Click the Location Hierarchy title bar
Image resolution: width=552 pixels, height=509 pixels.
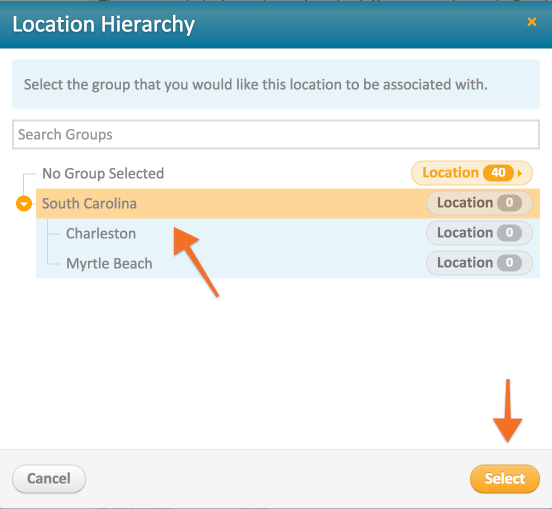(276, 24)
